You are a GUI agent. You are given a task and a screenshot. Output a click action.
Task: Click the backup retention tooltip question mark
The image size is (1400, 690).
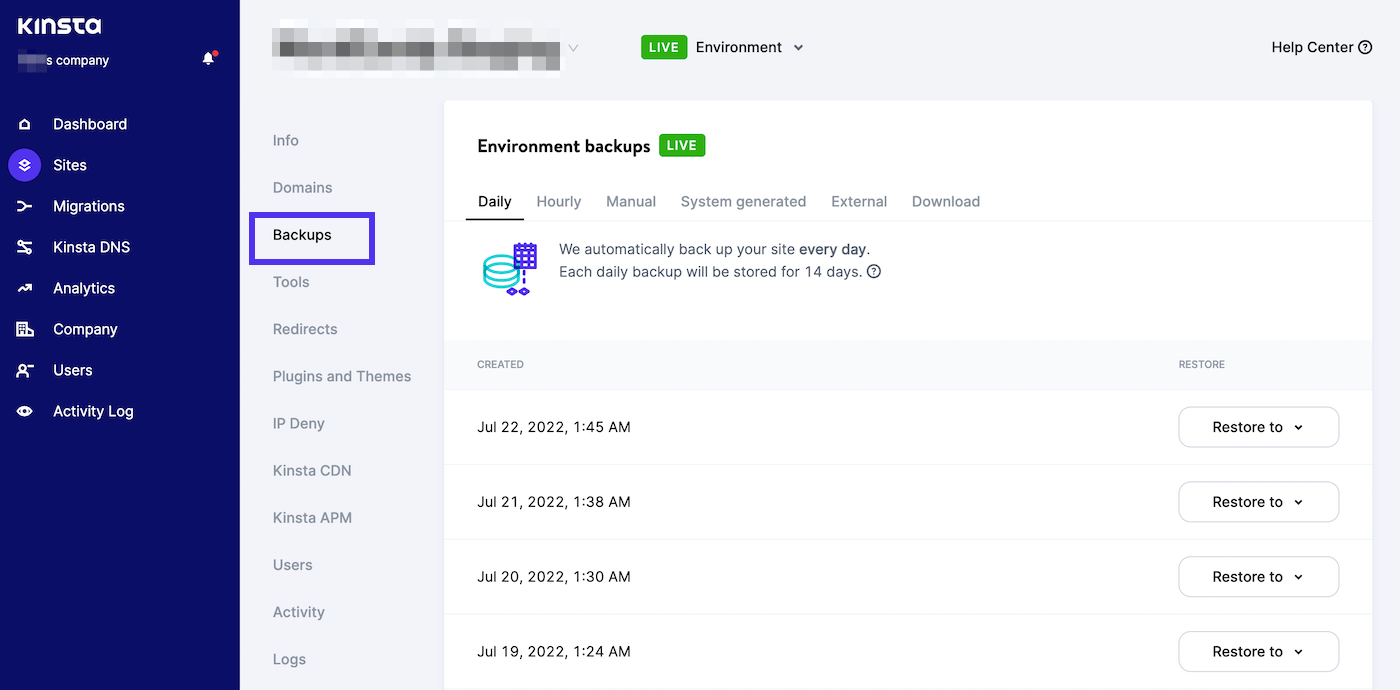[873, 271]
